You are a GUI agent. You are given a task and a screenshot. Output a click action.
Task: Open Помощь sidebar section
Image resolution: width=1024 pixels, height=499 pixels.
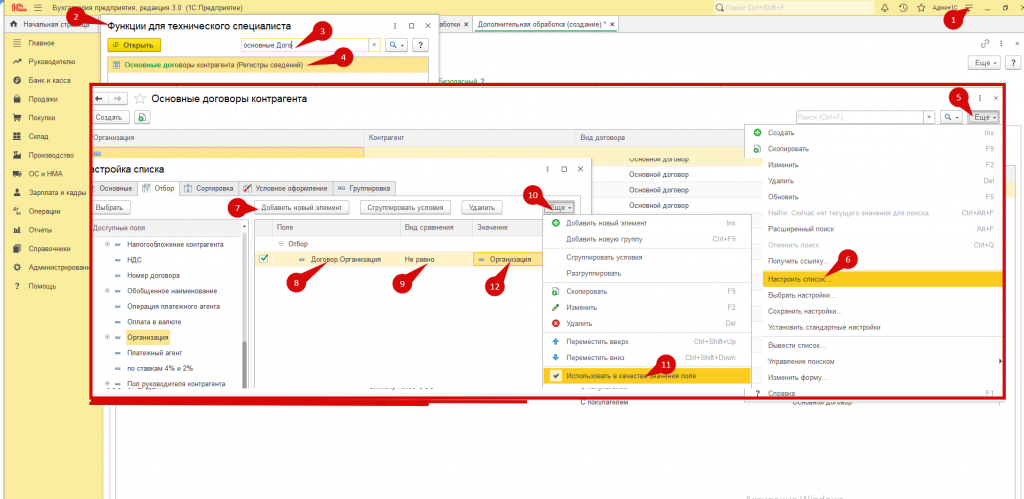42,286
